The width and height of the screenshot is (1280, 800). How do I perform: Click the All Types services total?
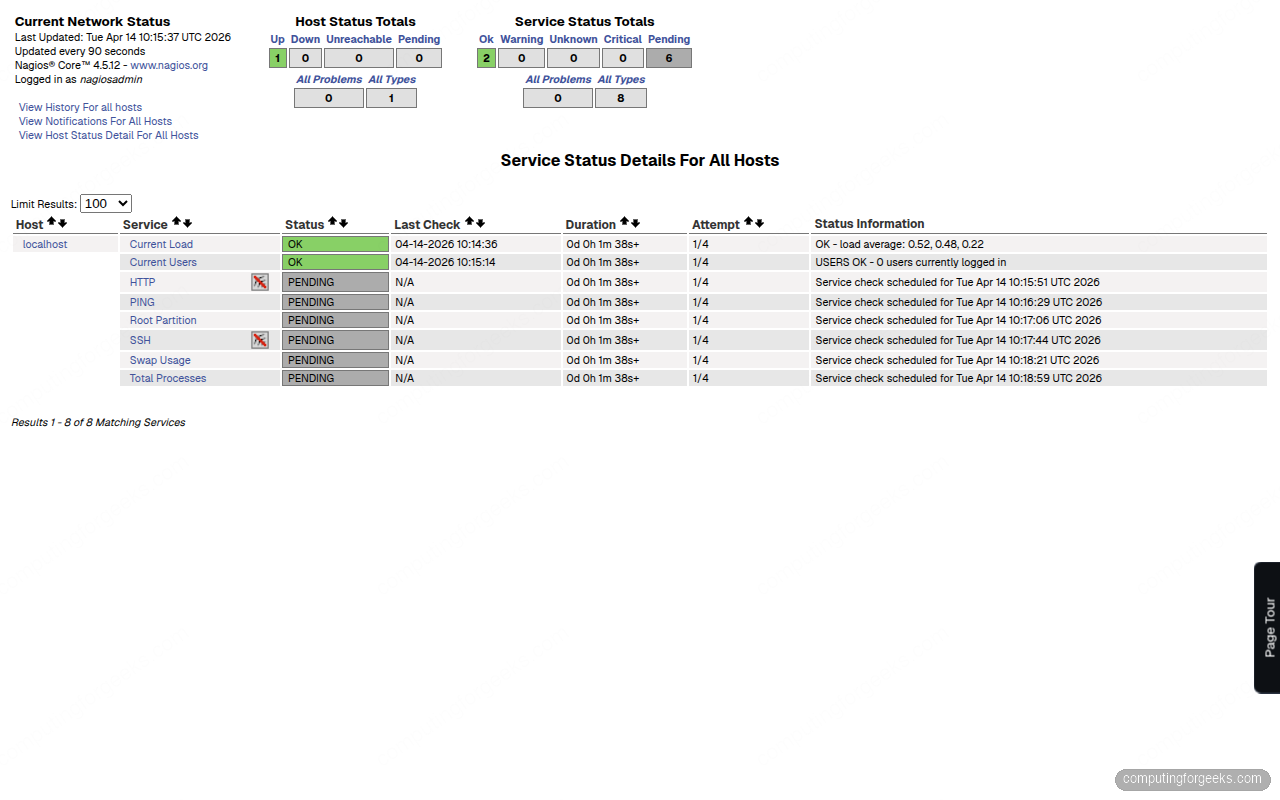coord(620,97)
